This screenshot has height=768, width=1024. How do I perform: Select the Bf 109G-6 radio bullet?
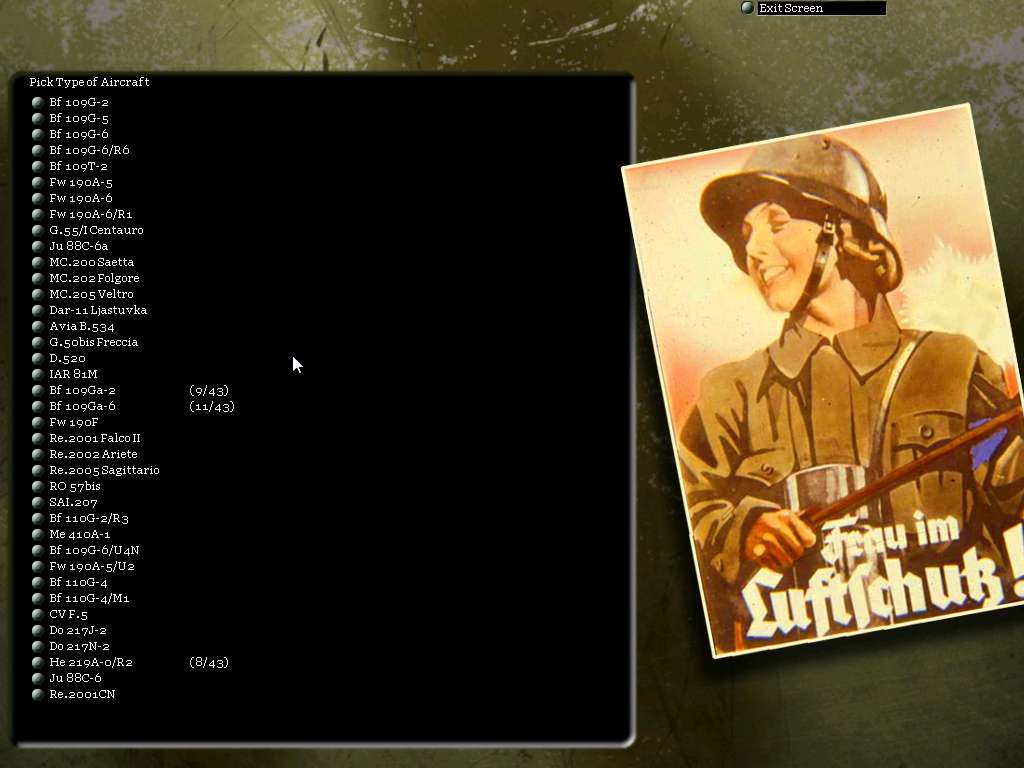38,134
